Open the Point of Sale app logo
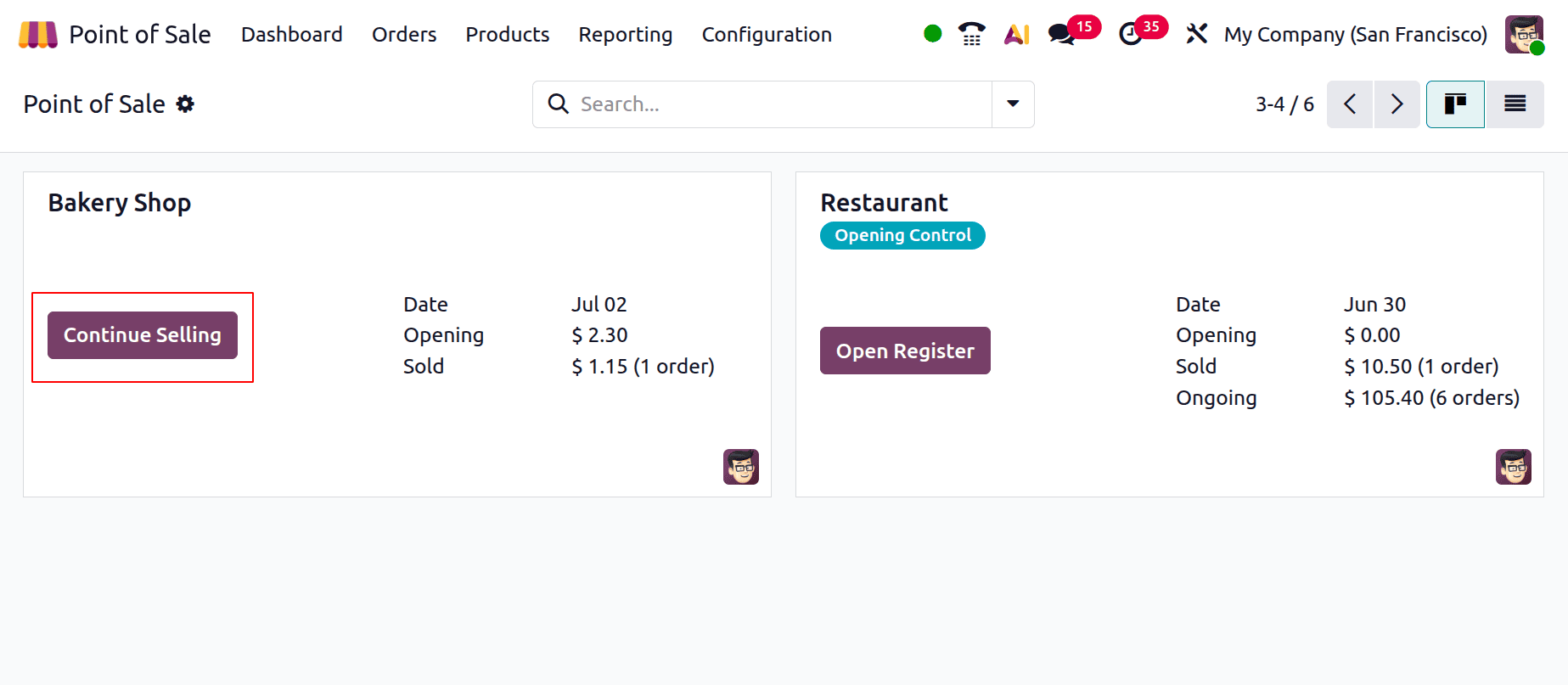This screenshot has width=1568, height=685. click(38, 35)
